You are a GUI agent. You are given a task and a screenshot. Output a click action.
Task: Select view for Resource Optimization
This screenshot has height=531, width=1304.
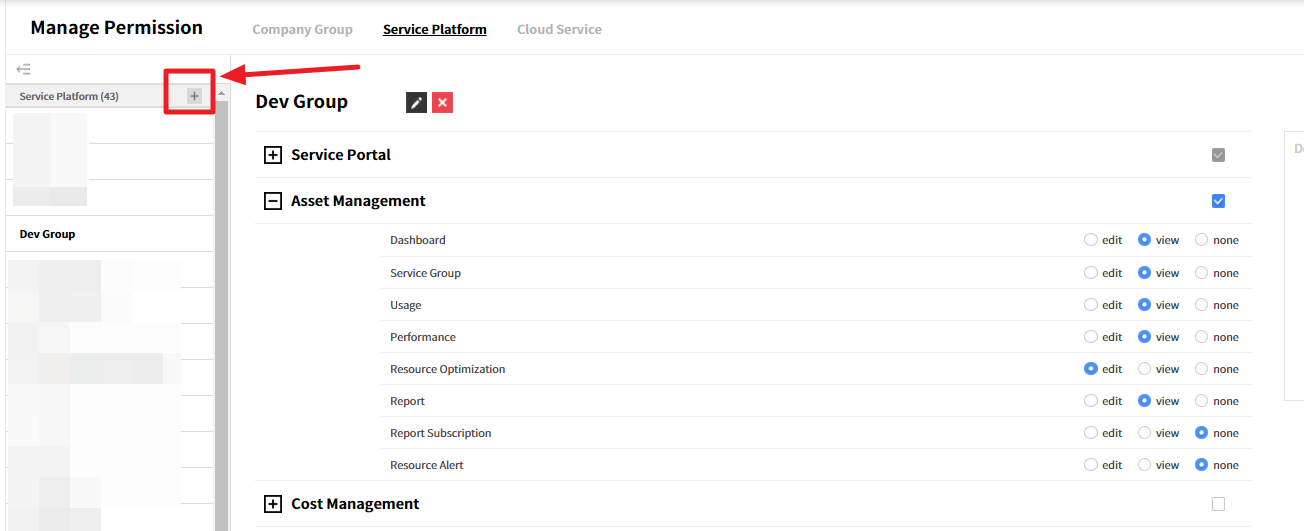[x=1145, y=369]
